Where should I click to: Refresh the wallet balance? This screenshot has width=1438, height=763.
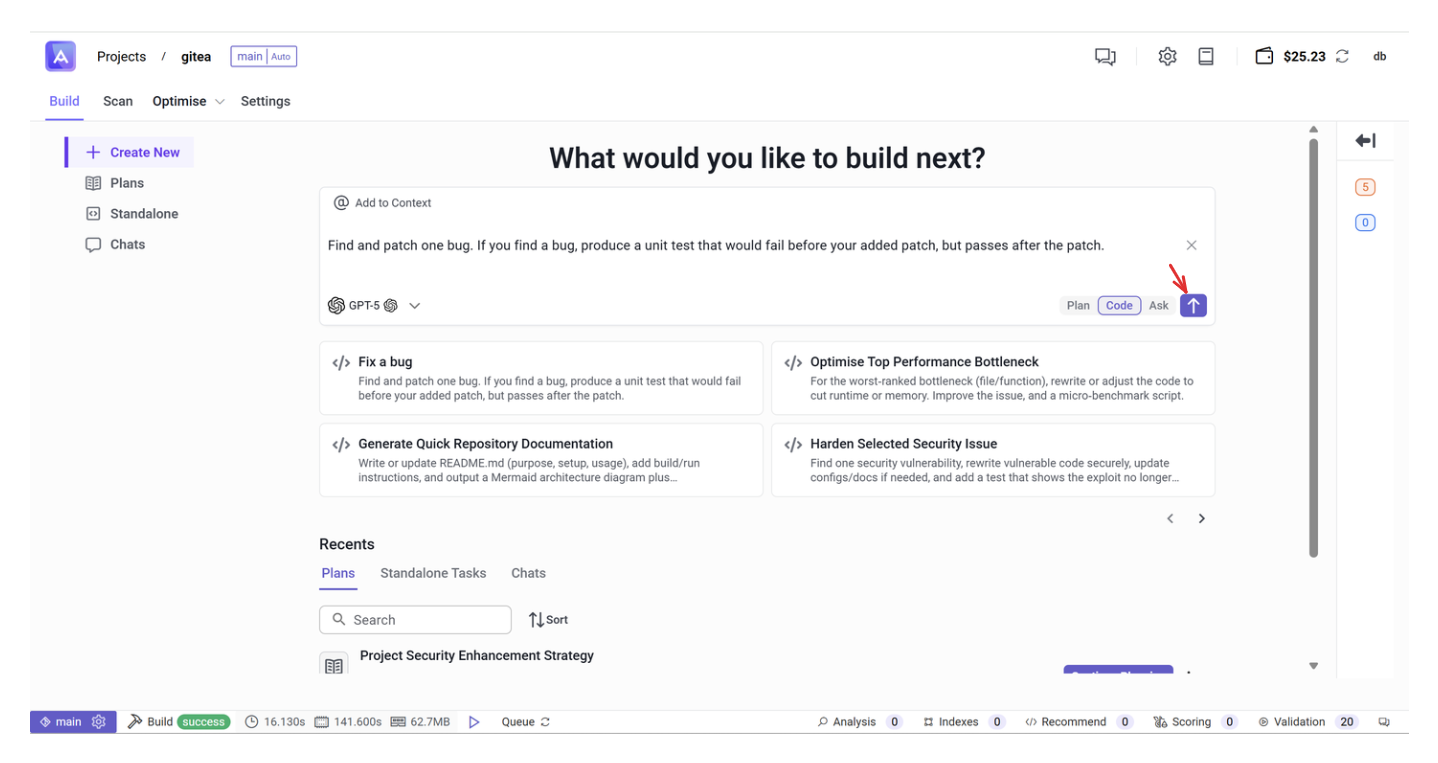[1342, 57]
